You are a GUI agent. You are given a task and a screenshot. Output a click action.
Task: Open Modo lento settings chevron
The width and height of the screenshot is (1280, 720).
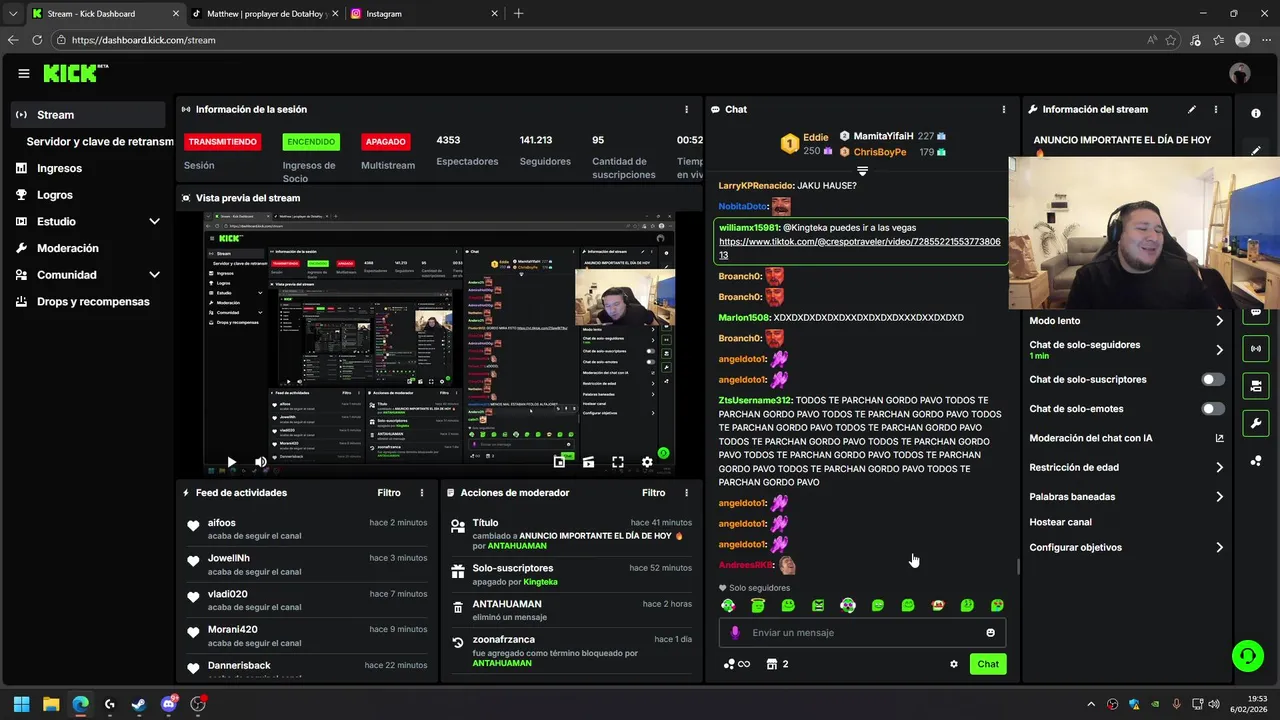(1219, 321)
